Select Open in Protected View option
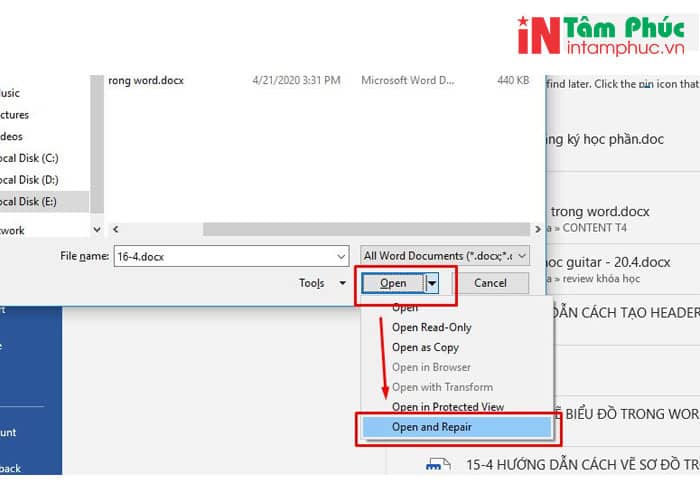The width and height of the screenshot is (700, 500). tap(448, 407)
